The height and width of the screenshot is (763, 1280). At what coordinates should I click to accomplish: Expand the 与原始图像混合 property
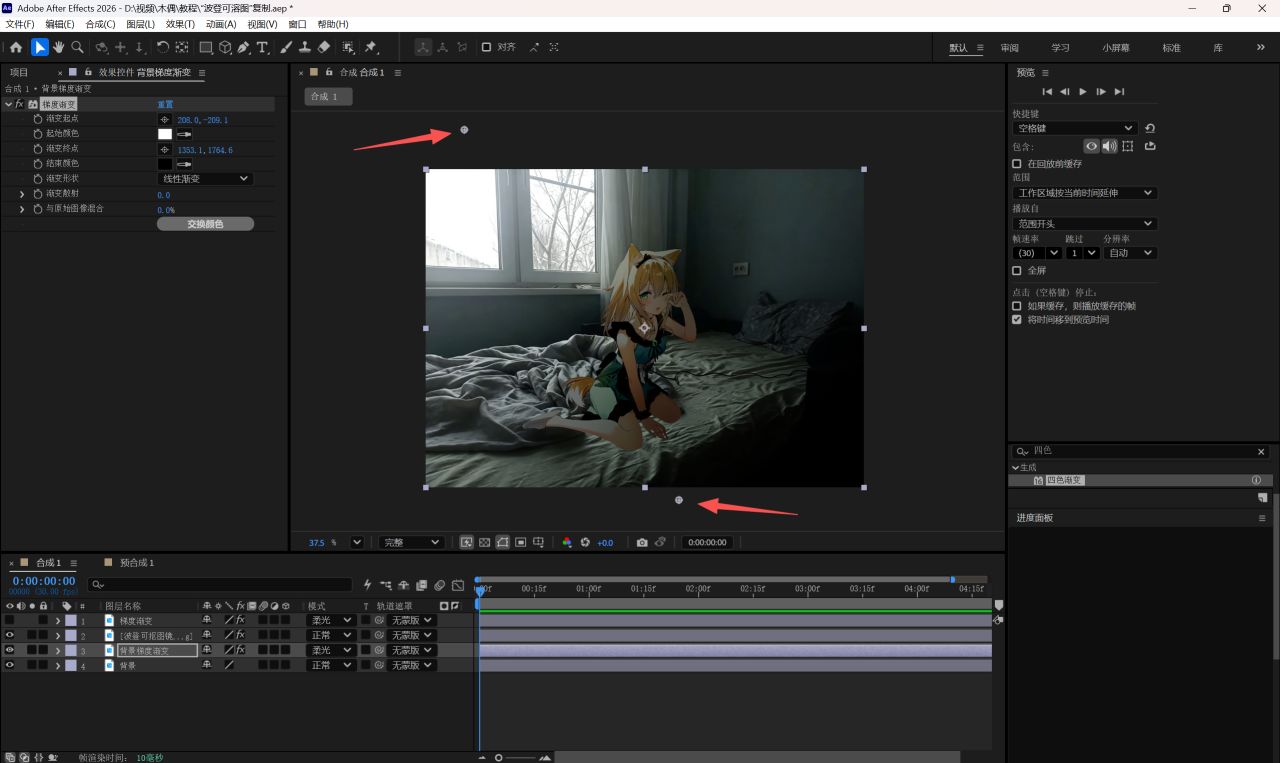(x=22, y=209)
